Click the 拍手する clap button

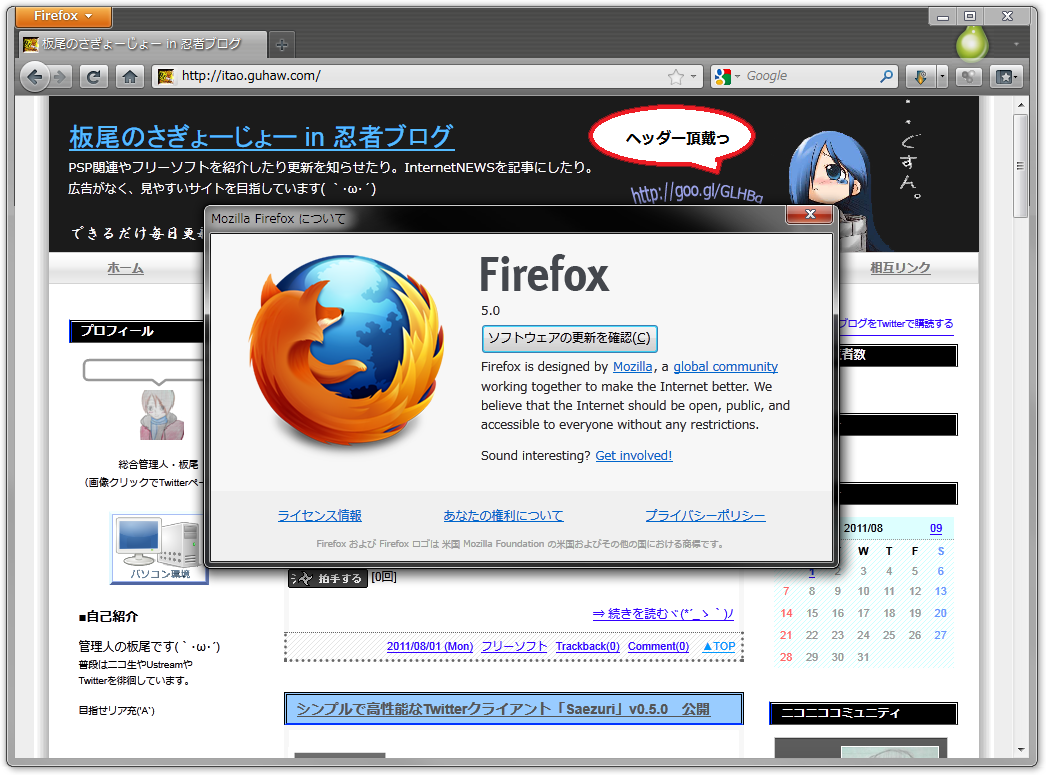(328, 578)
